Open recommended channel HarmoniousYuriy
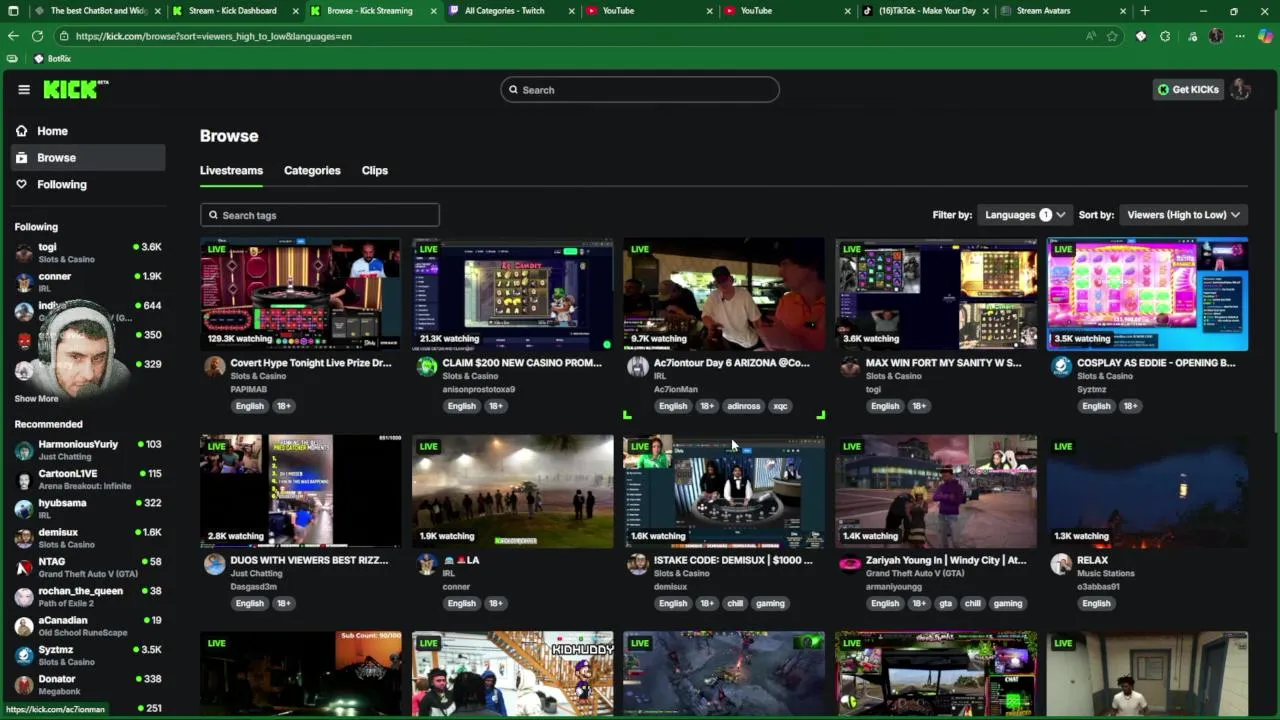 88,449
